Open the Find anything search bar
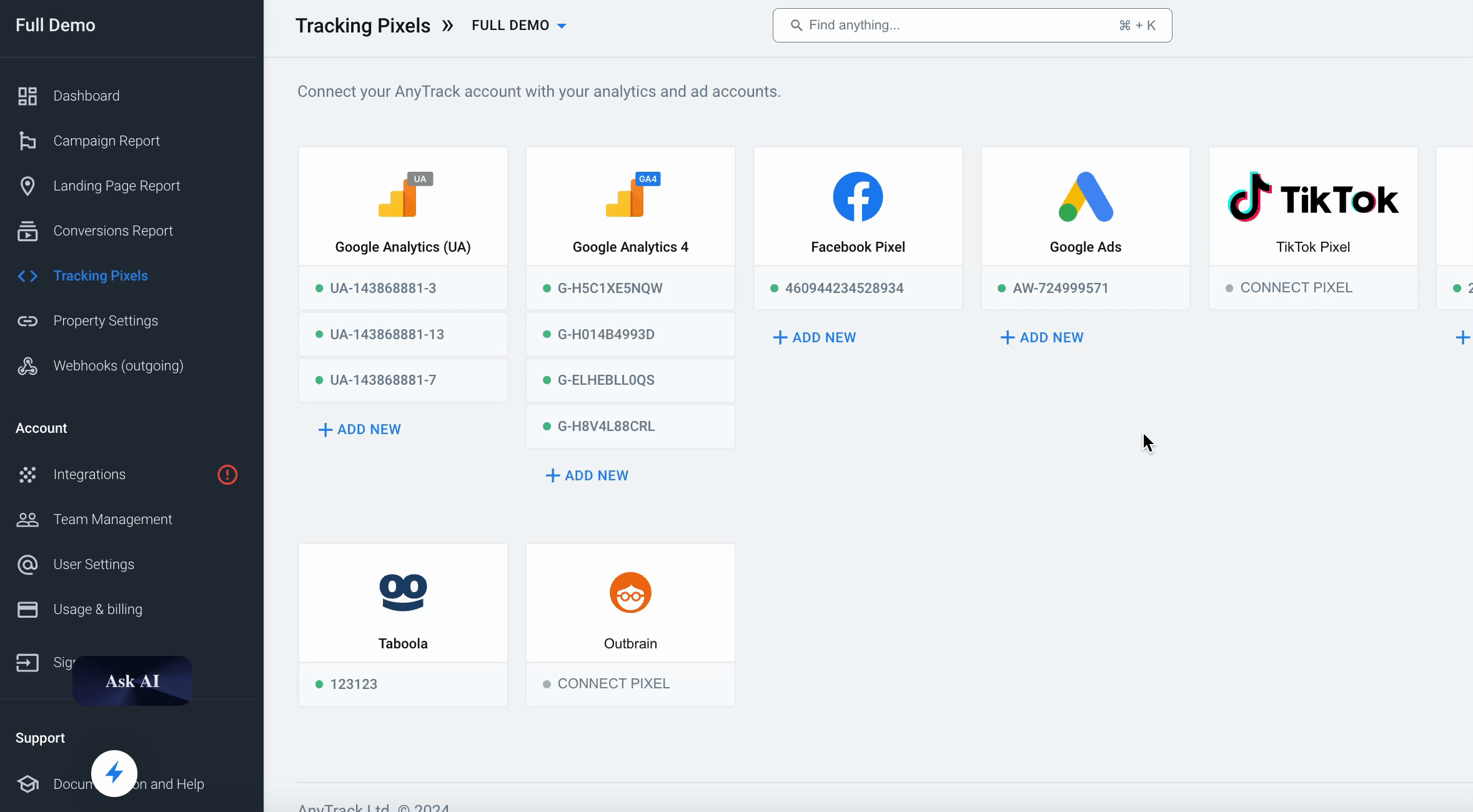The height and width of the screenshot is (812, 1473). point(971,25)
